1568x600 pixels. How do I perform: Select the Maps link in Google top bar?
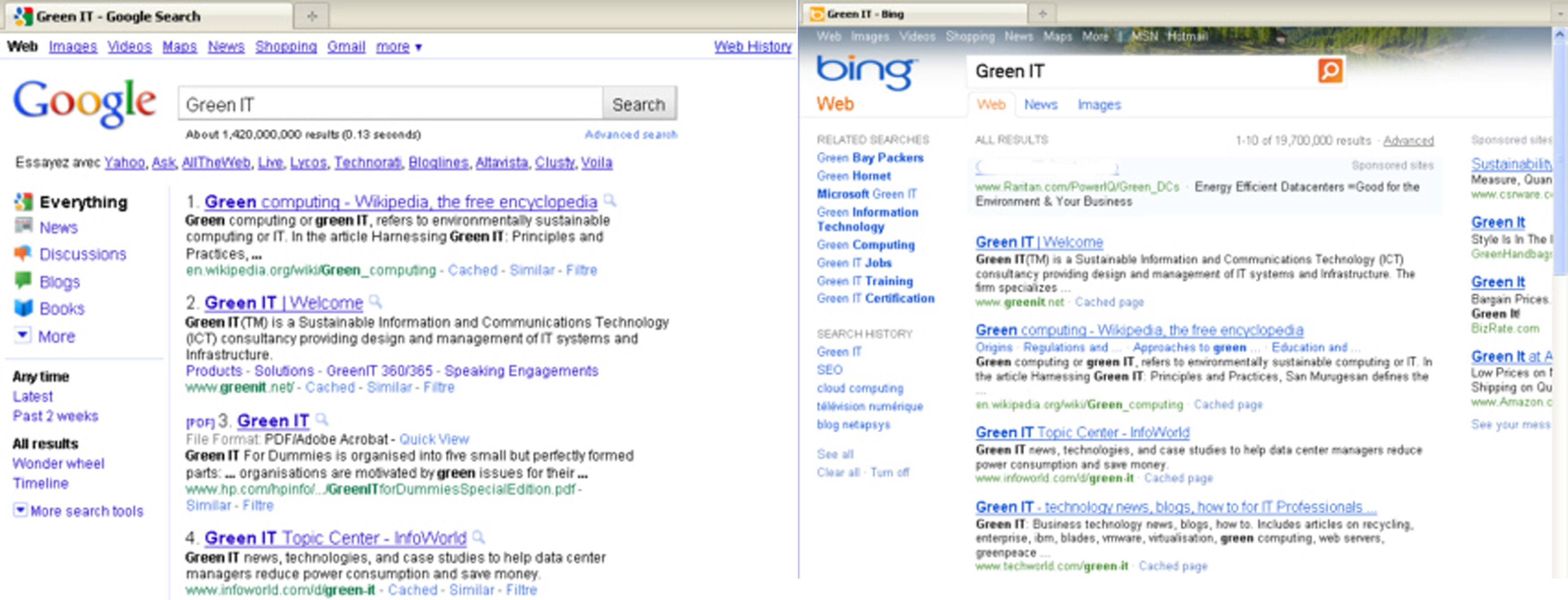click(x=180, y=46)
